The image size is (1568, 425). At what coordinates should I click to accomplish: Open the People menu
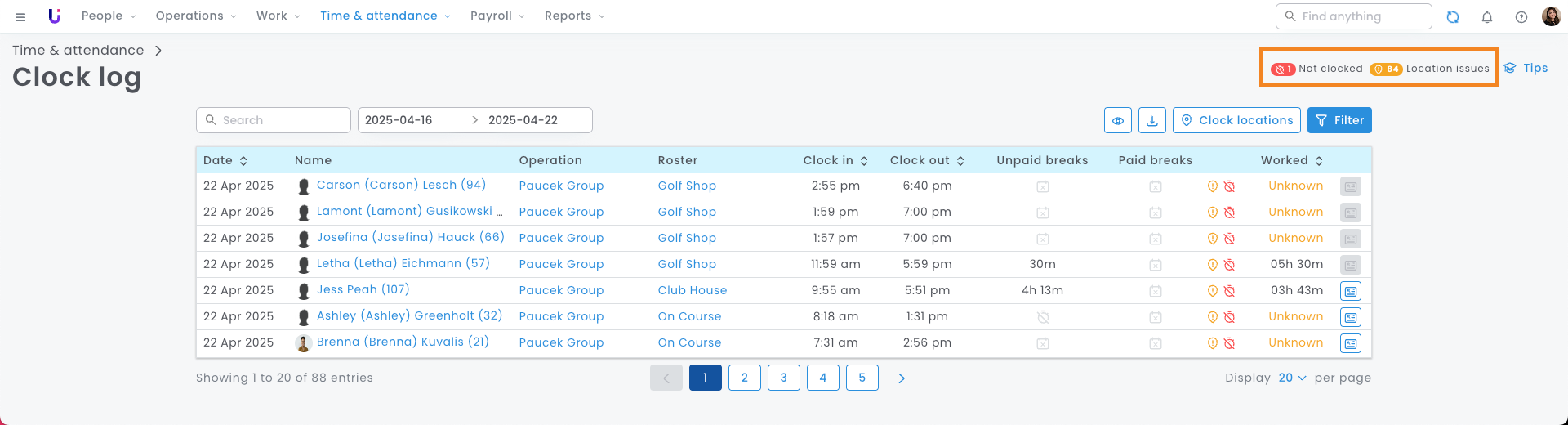click(x=109, y=16)
